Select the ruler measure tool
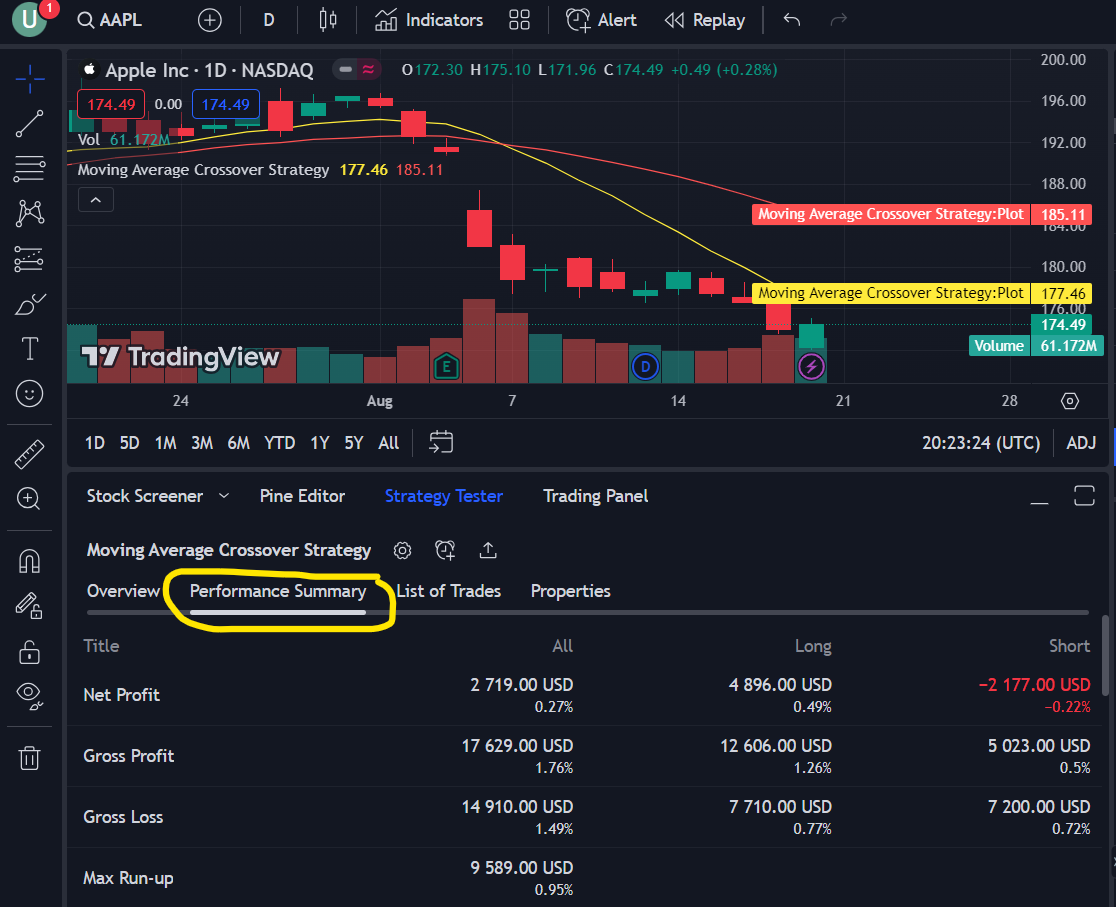Image resolution: width=1116 pixels, height=907 pixels. click(29, 455)
